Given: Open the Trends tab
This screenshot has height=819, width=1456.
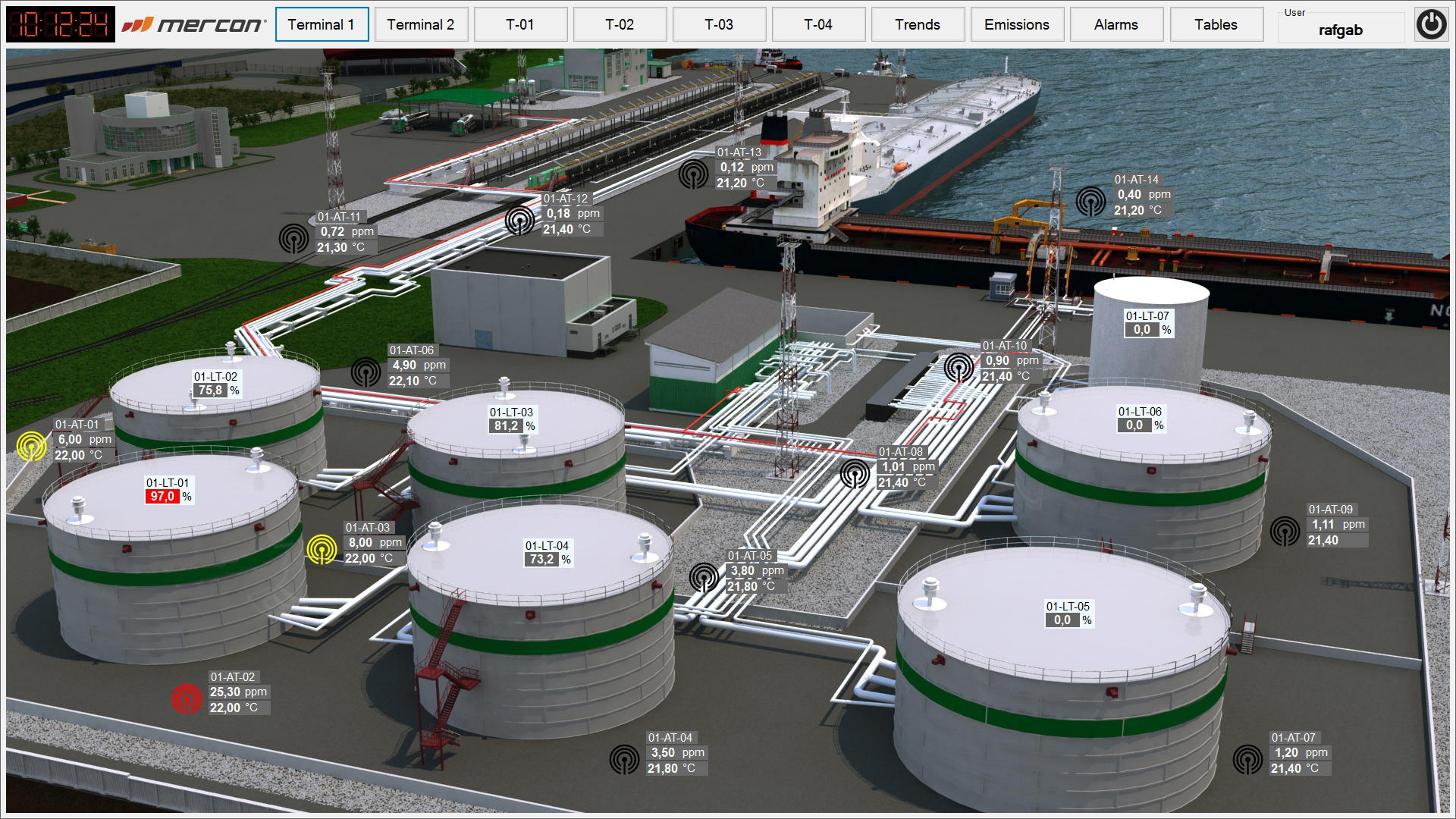Looking at the screenshot, I should click(918, 24).
